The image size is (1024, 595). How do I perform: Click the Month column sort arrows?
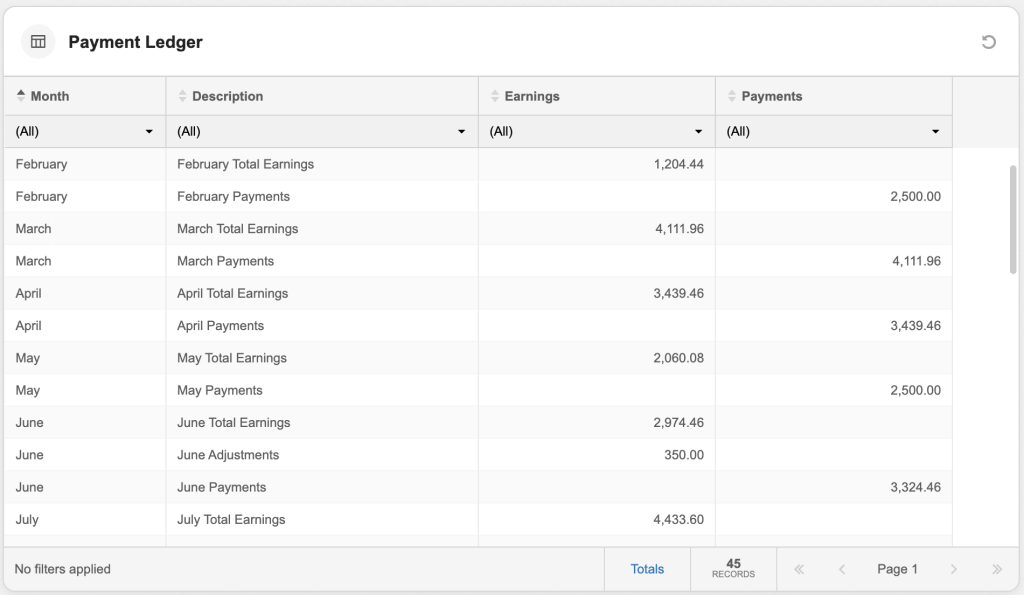pos(21,96)
